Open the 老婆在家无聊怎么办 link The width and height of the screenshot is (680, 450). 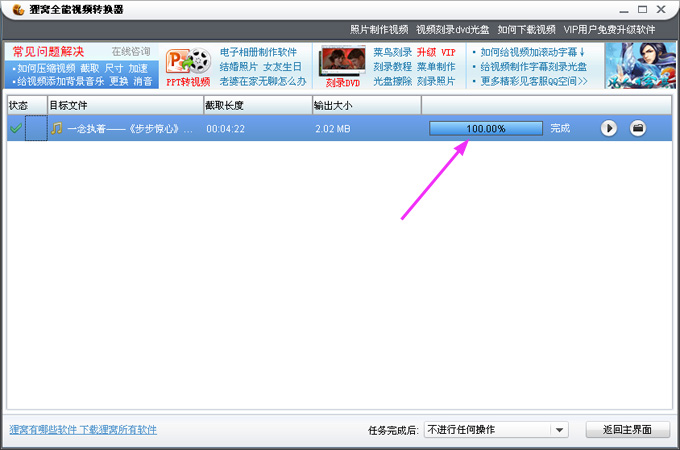(263, 81)
